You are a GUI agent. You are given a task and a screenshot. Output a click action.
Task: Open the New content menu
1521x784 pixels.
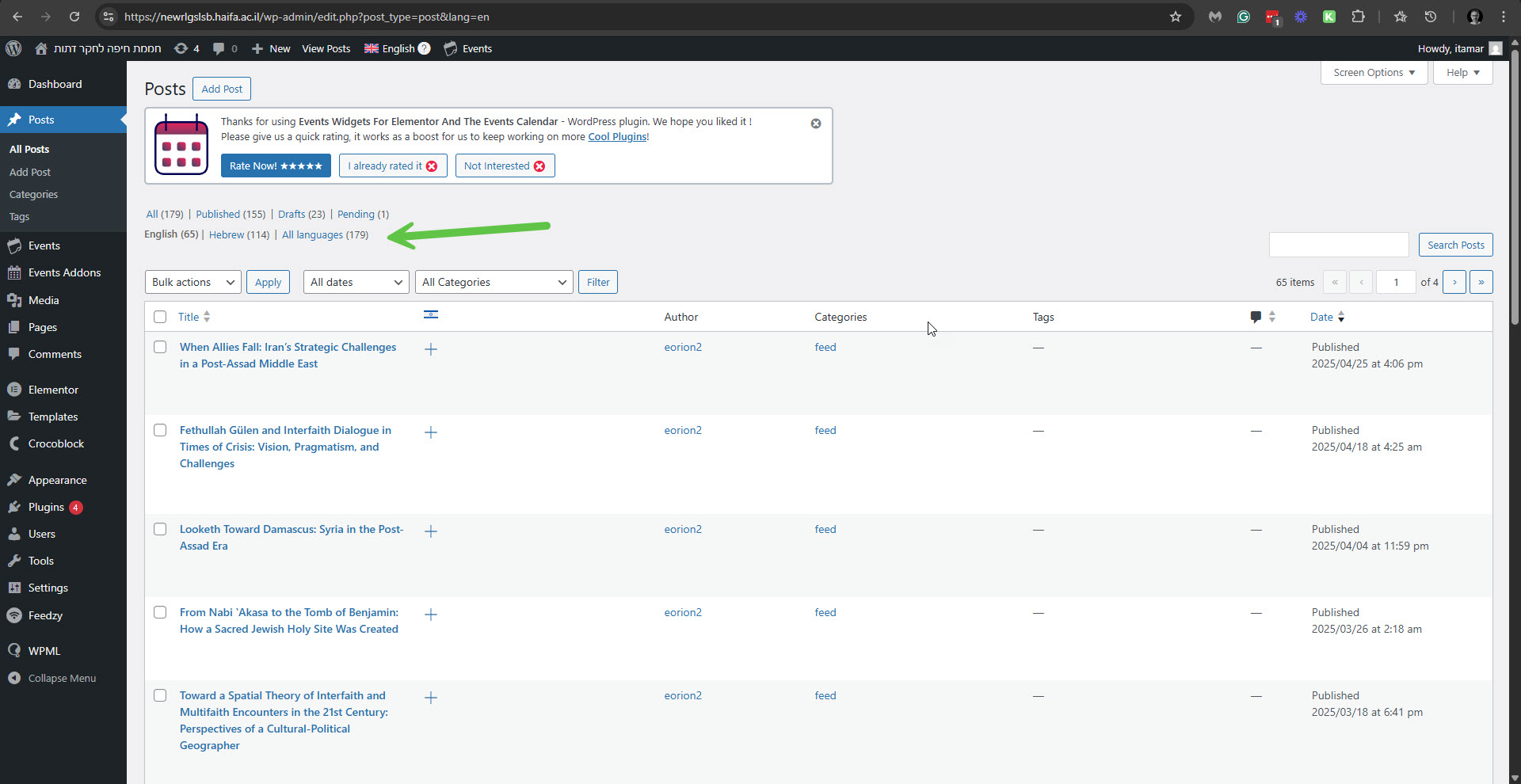[x=271, y=48]
